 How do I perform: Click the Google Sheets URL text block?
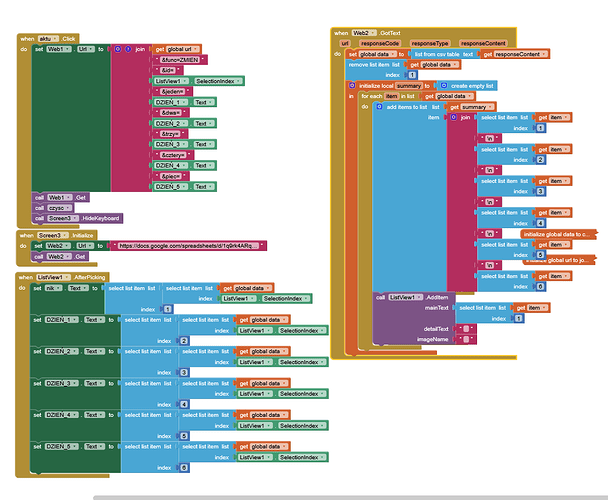click(x=190, y=245)
